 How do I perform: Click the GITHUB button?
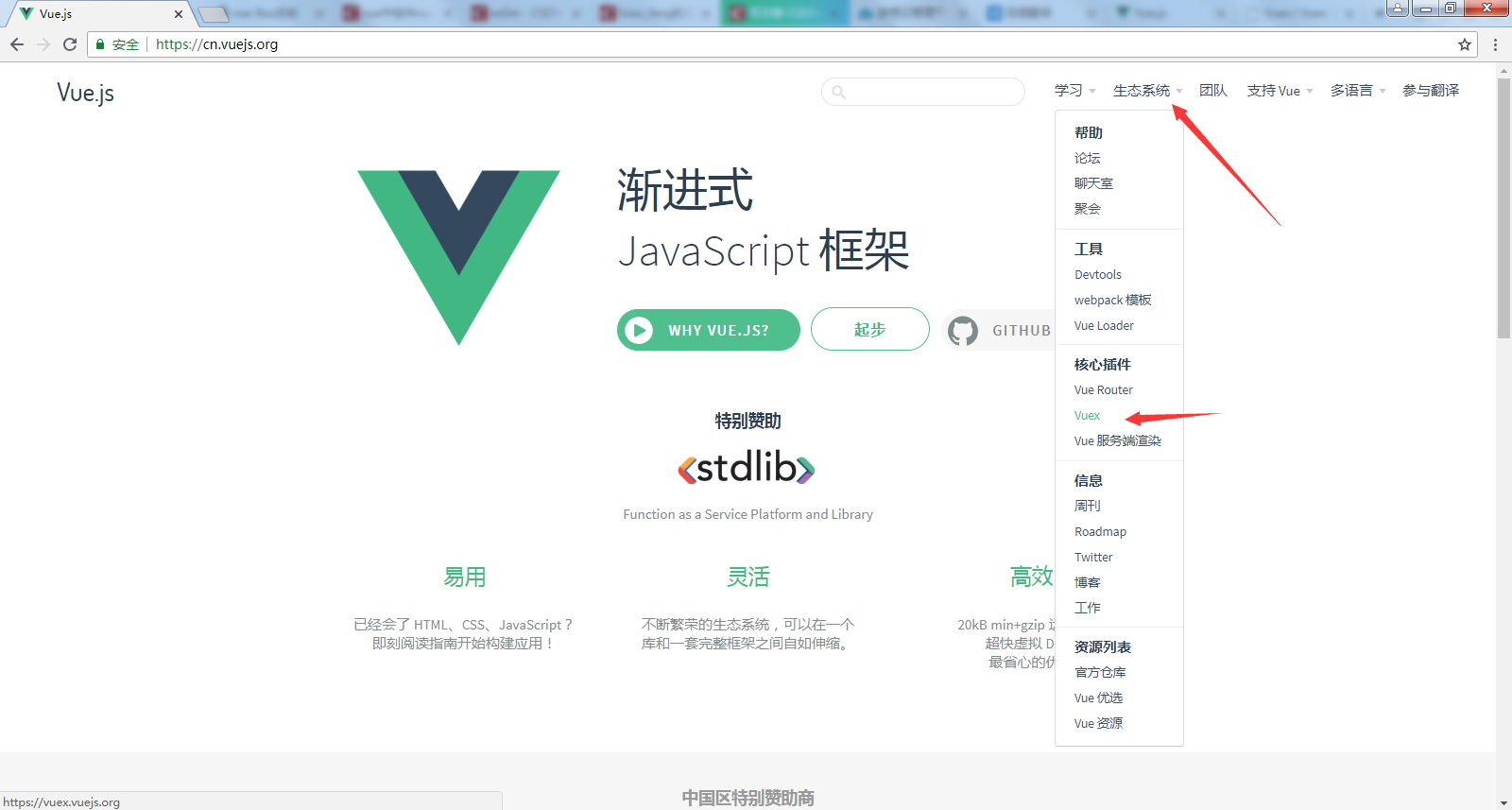pos(999,330)
